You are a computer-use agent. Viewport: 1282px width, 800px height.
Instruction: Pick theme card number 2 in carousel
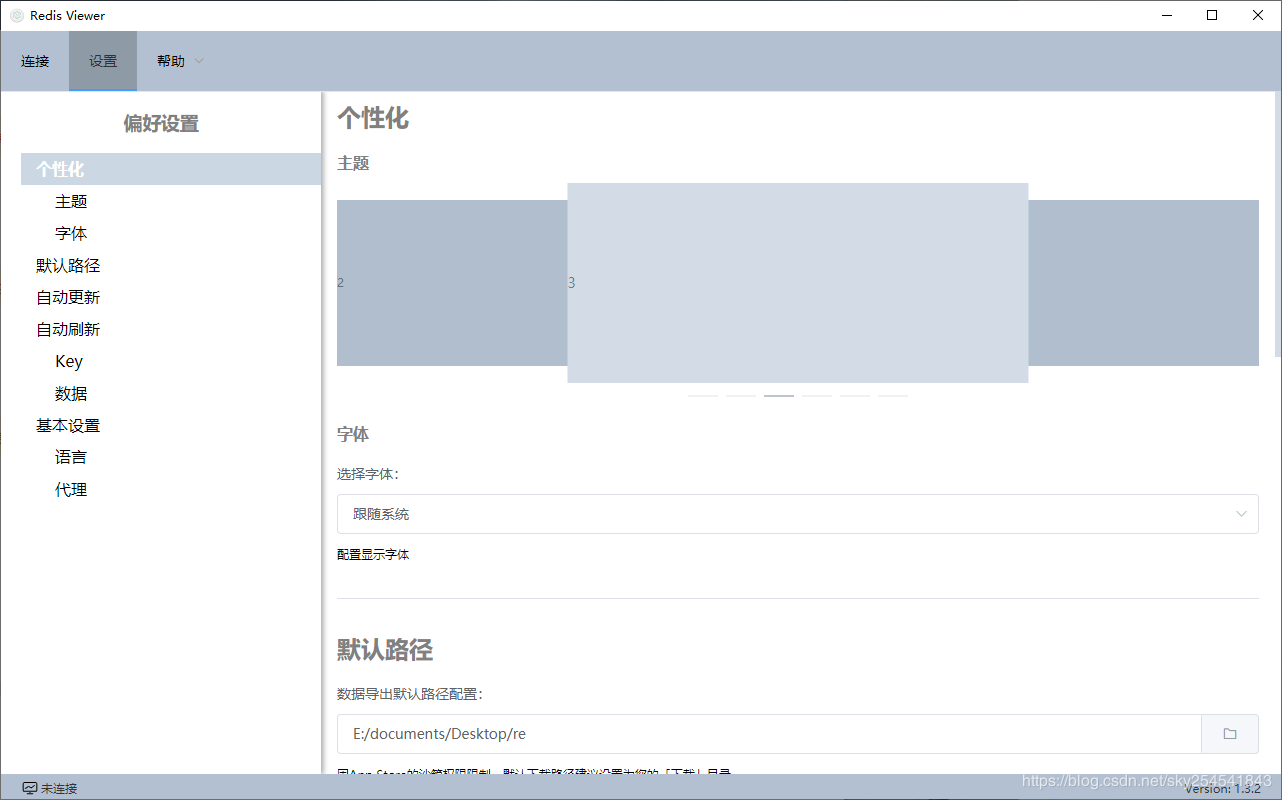452,283
